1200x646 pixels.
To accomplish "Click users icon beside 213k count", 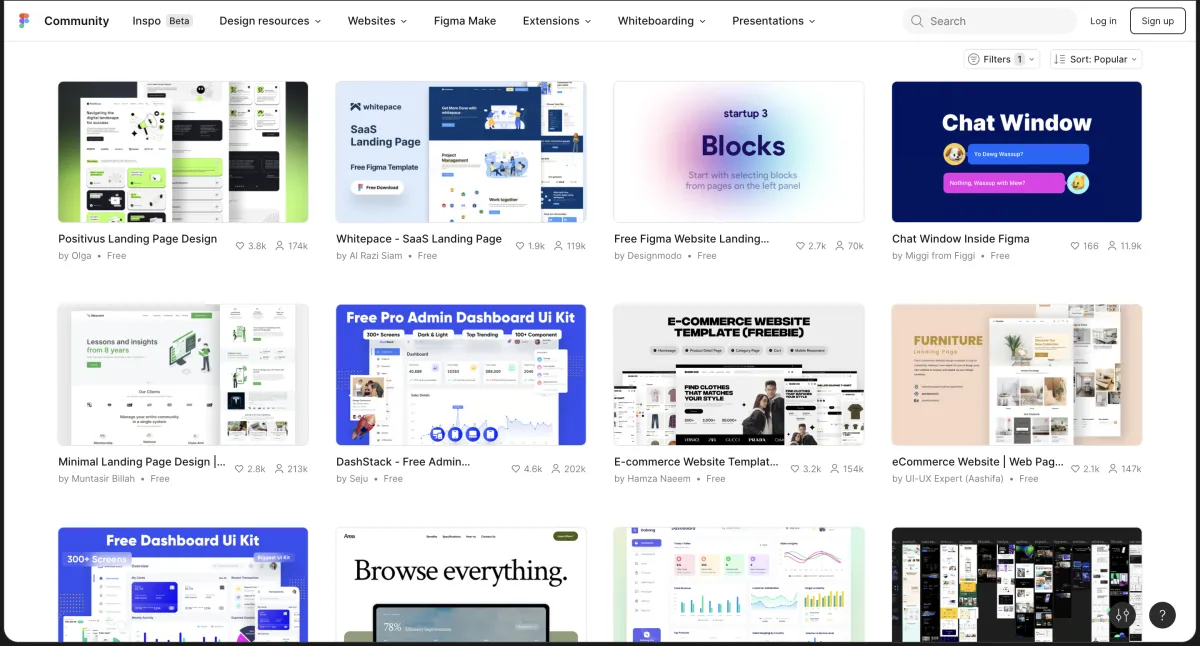I will tap(279, 468).
